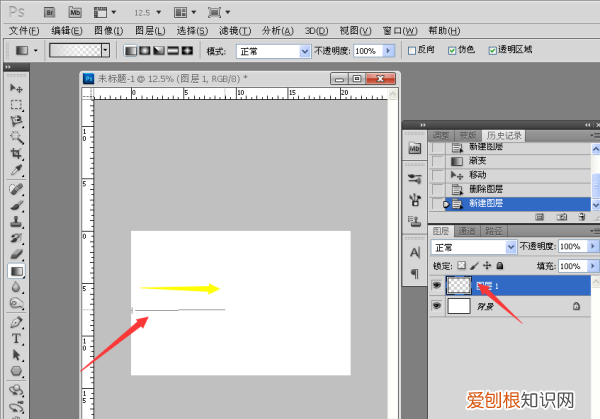Select the Eyedropper tool
The image size is (600, 419).
[x=16, y=170]
